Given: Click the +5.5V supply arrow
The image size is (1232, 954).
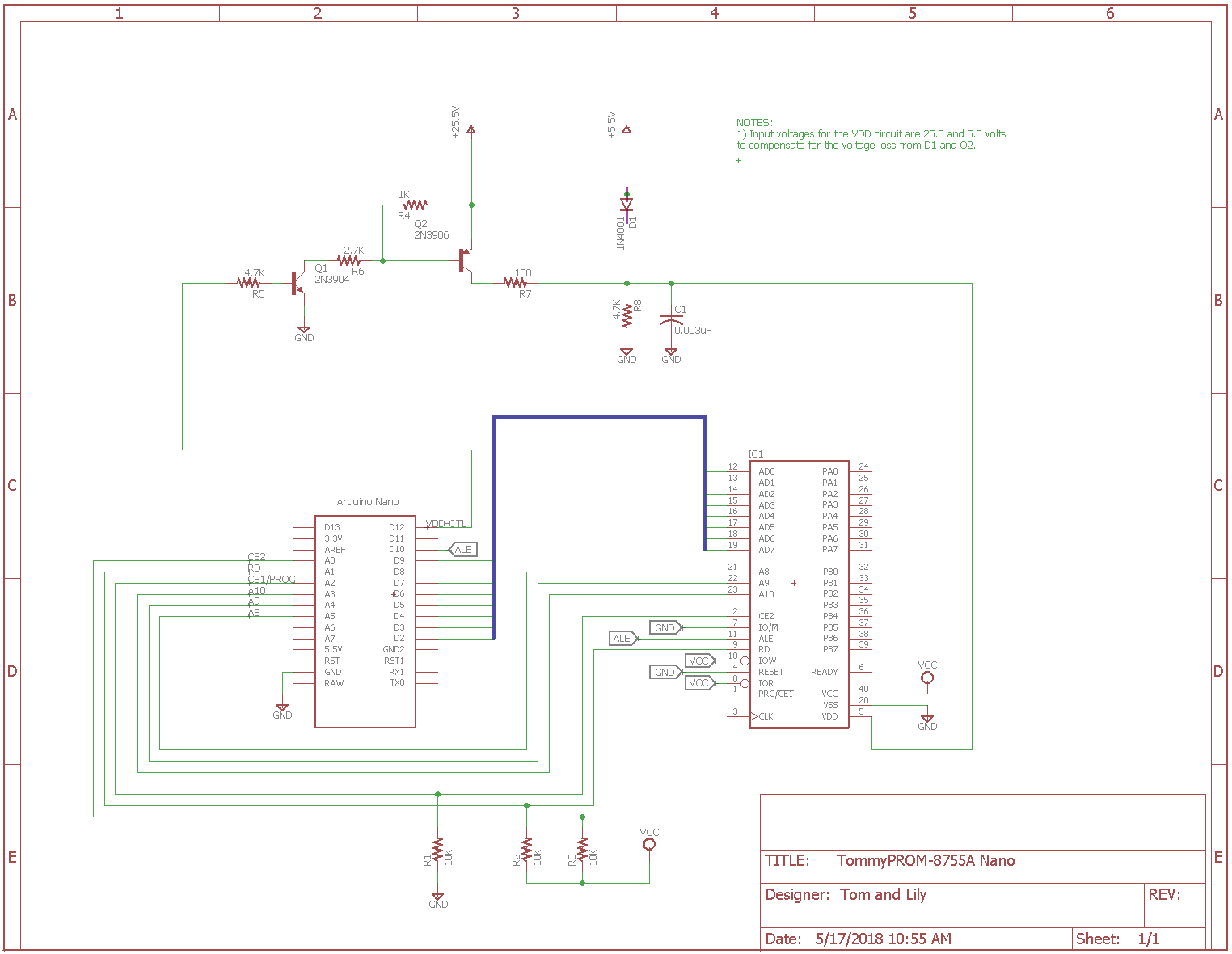Looking at the screenshot, I should tap(627, 129).
